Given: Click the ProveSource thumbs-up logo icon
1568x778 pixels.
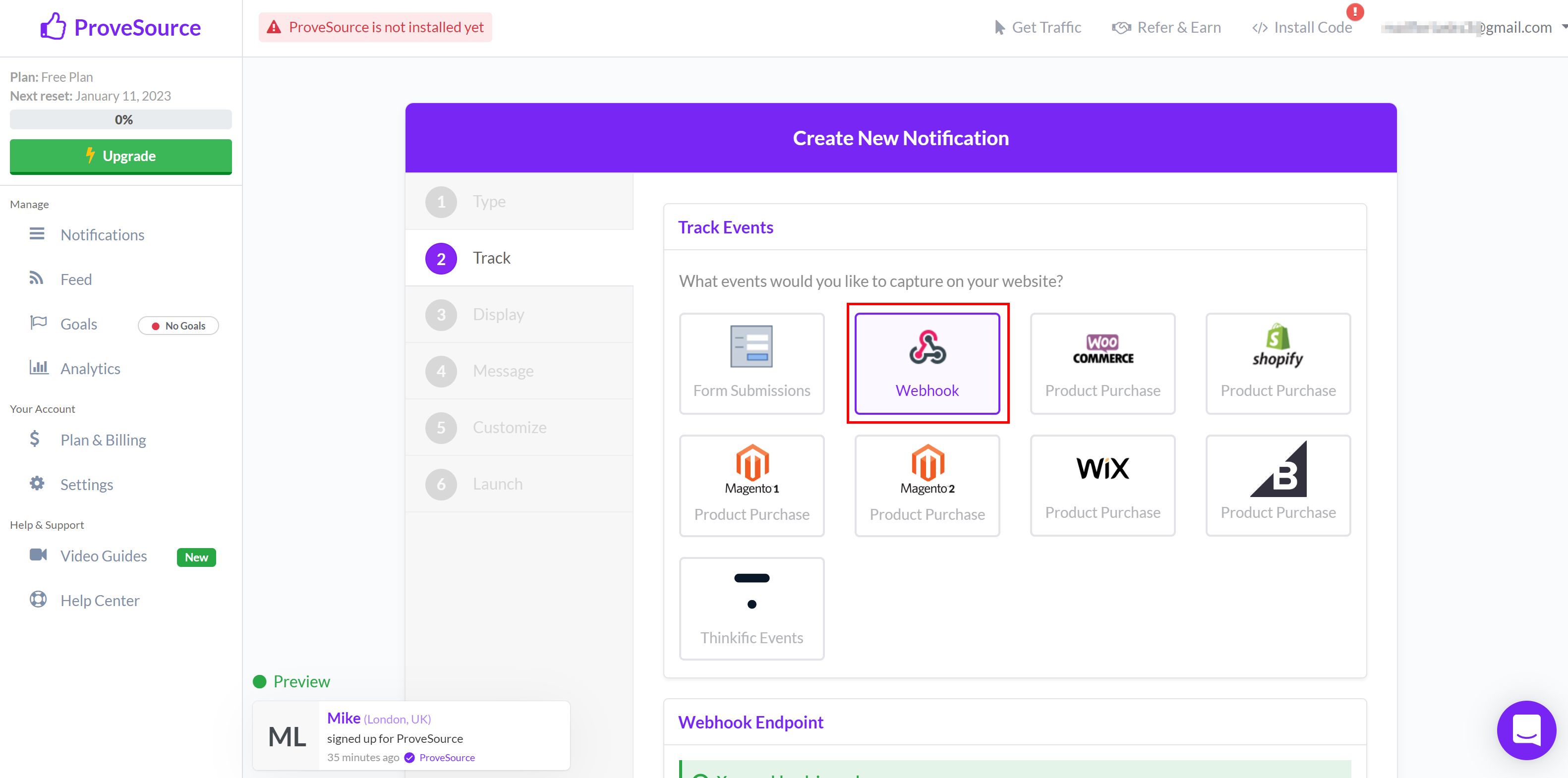Looking at the screenshot, I should (53, 27).
